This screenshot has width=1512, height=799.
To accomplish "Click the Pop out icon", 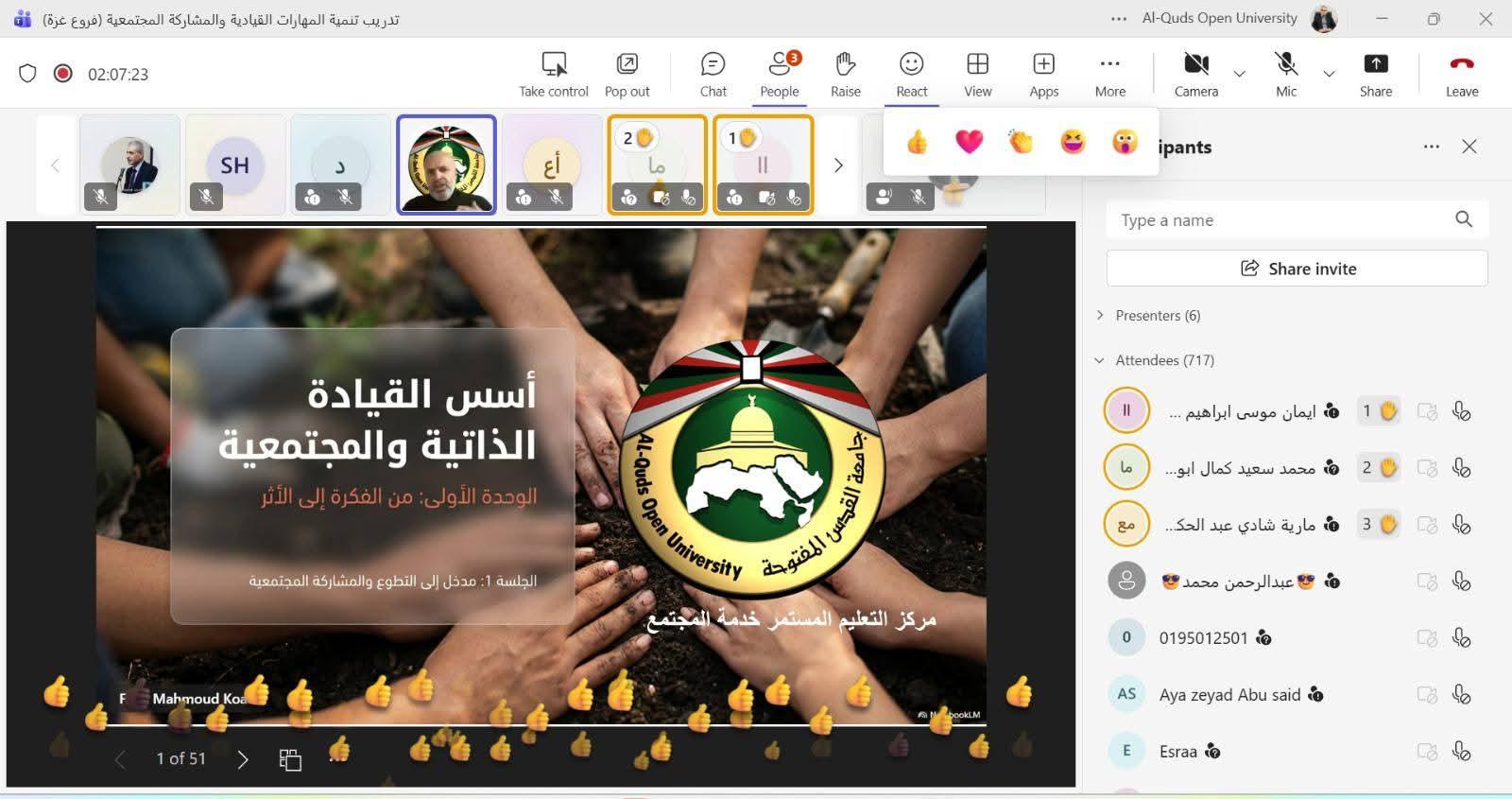I will pos(627,74).
